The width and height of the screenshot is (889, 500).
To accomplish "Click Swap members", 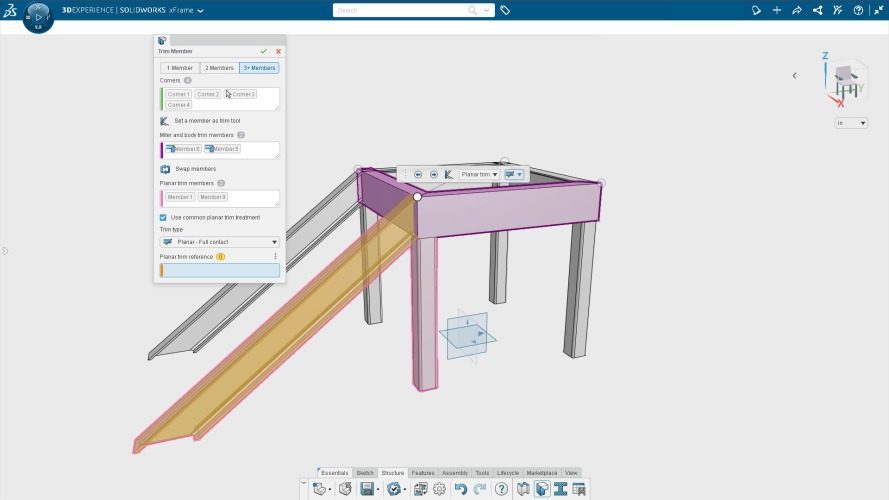I will 188,169.
